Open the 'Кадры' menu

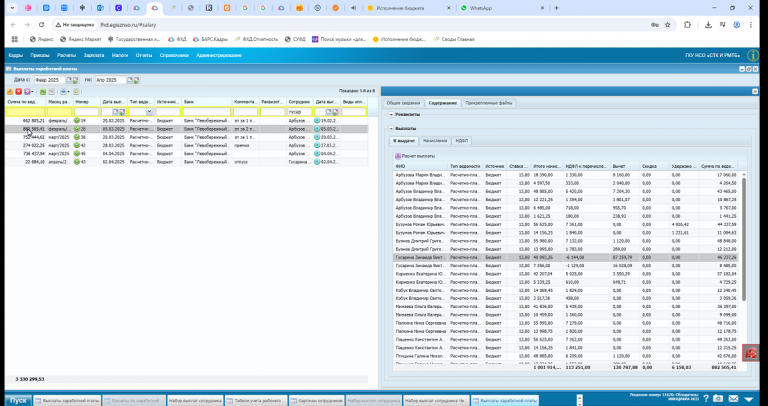click(16, 55)
